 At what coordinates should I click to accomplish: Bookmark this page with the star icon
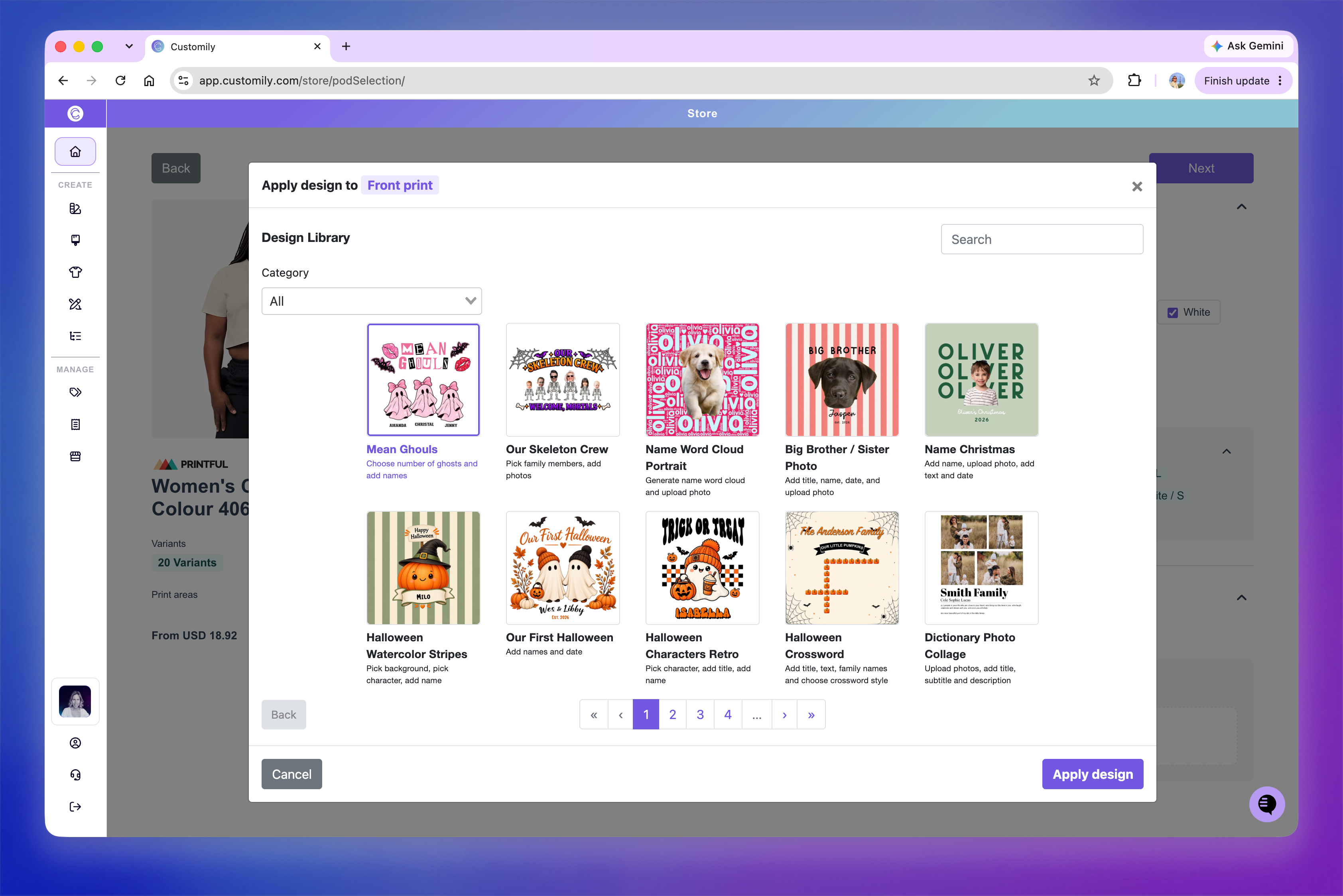click(1094, 81)
